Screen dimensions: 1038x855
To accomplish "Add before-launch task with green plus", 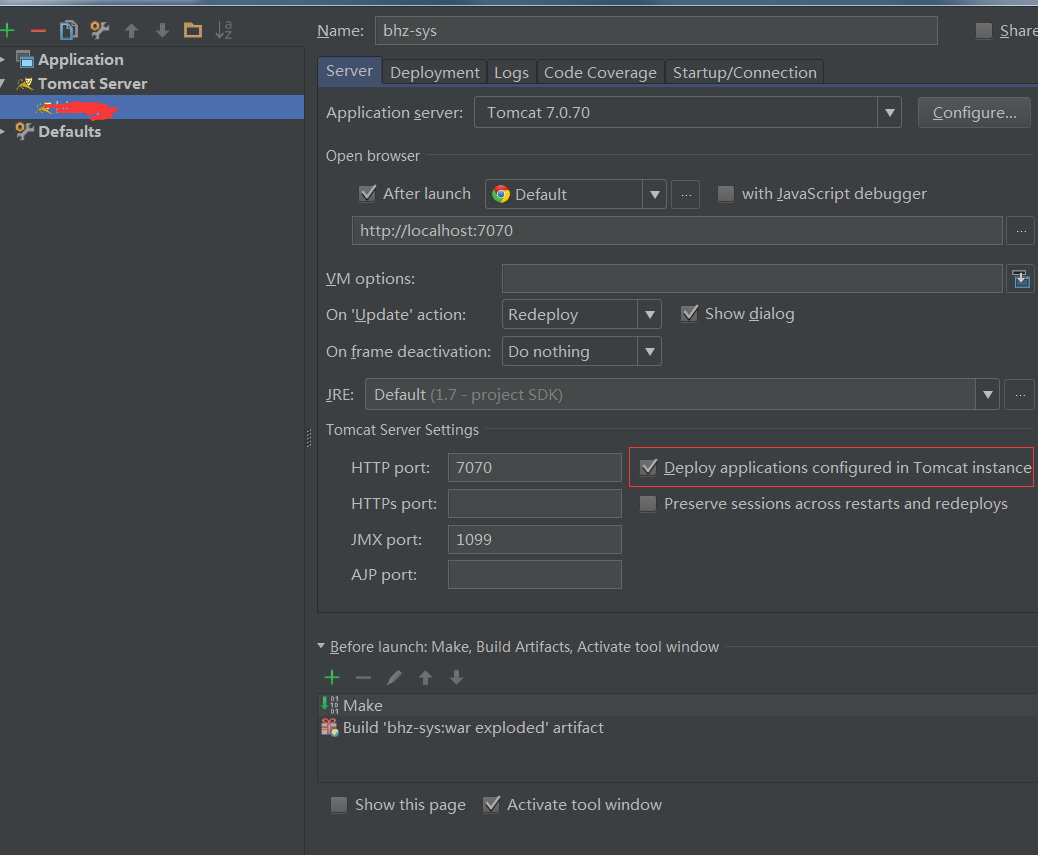I will click(x=332, y=677).
